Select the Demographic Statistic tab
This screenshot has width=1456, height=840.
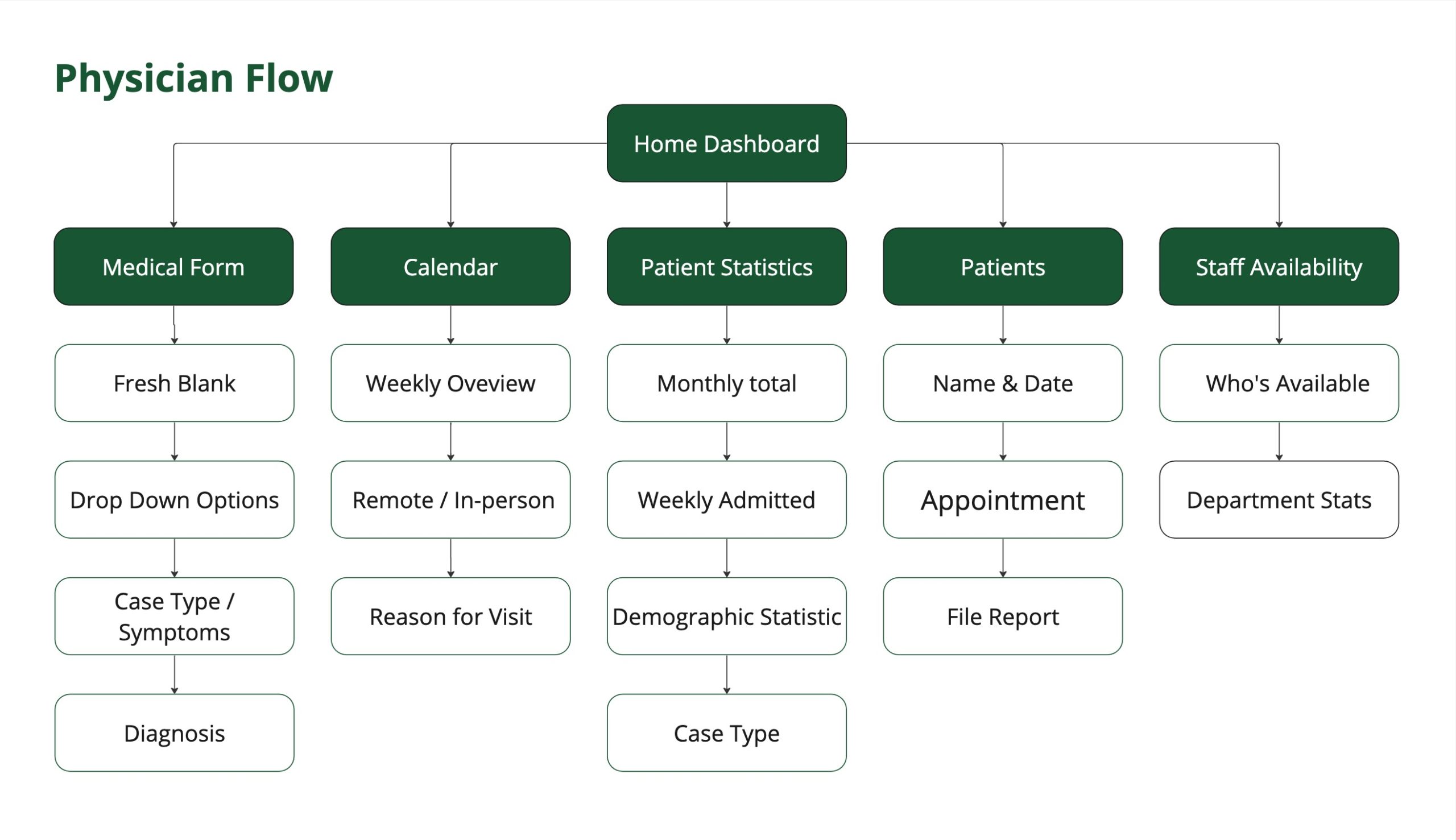click(x=726, y=614)
